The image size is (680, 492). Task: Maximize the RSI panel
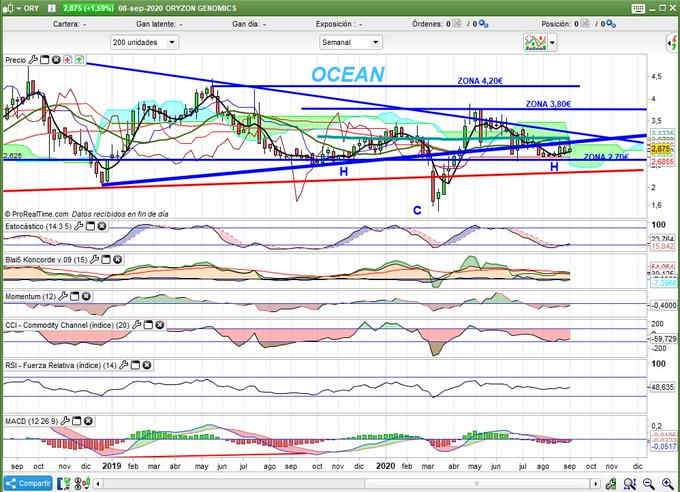point(135,365)
